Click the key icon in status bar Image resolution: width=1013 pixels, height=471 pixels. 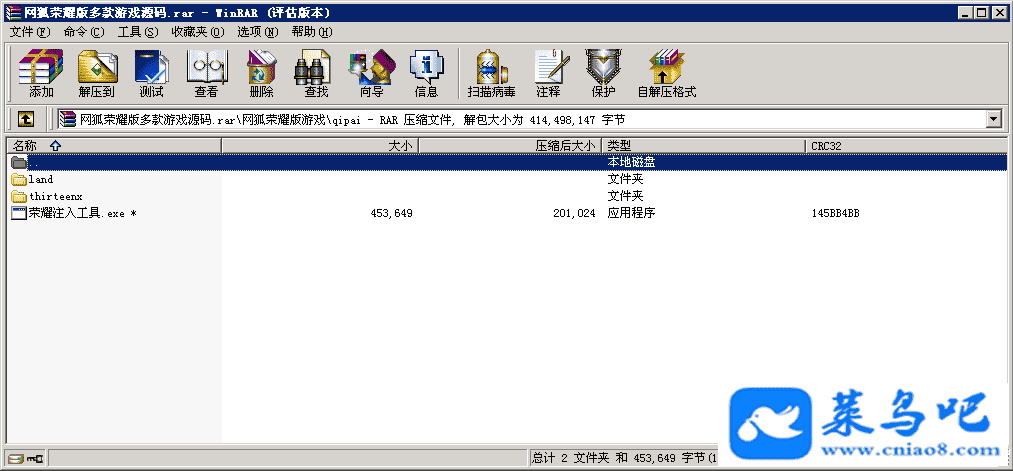click(36, 459)
